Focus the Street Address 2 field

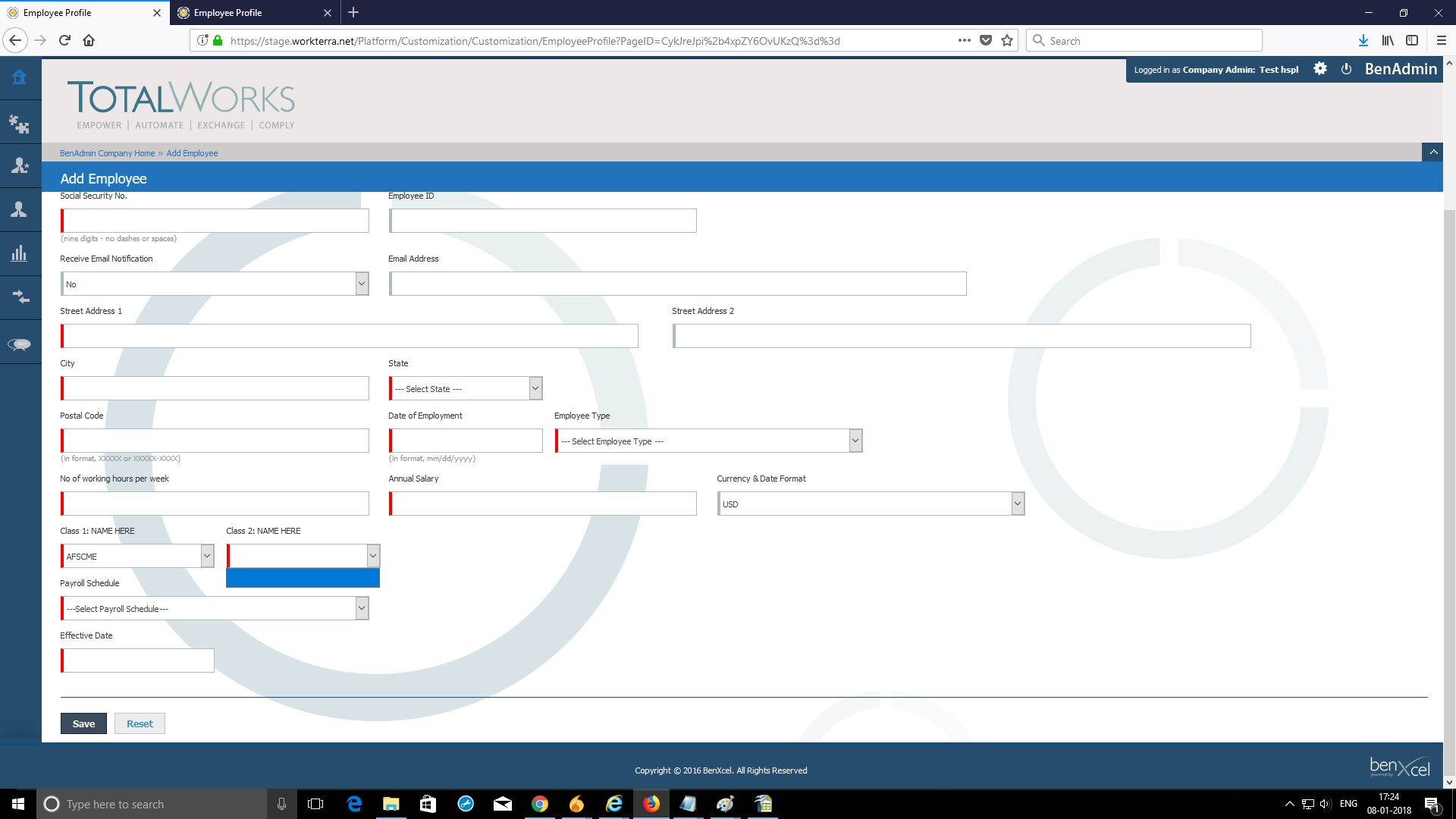(x=962, y=336)
